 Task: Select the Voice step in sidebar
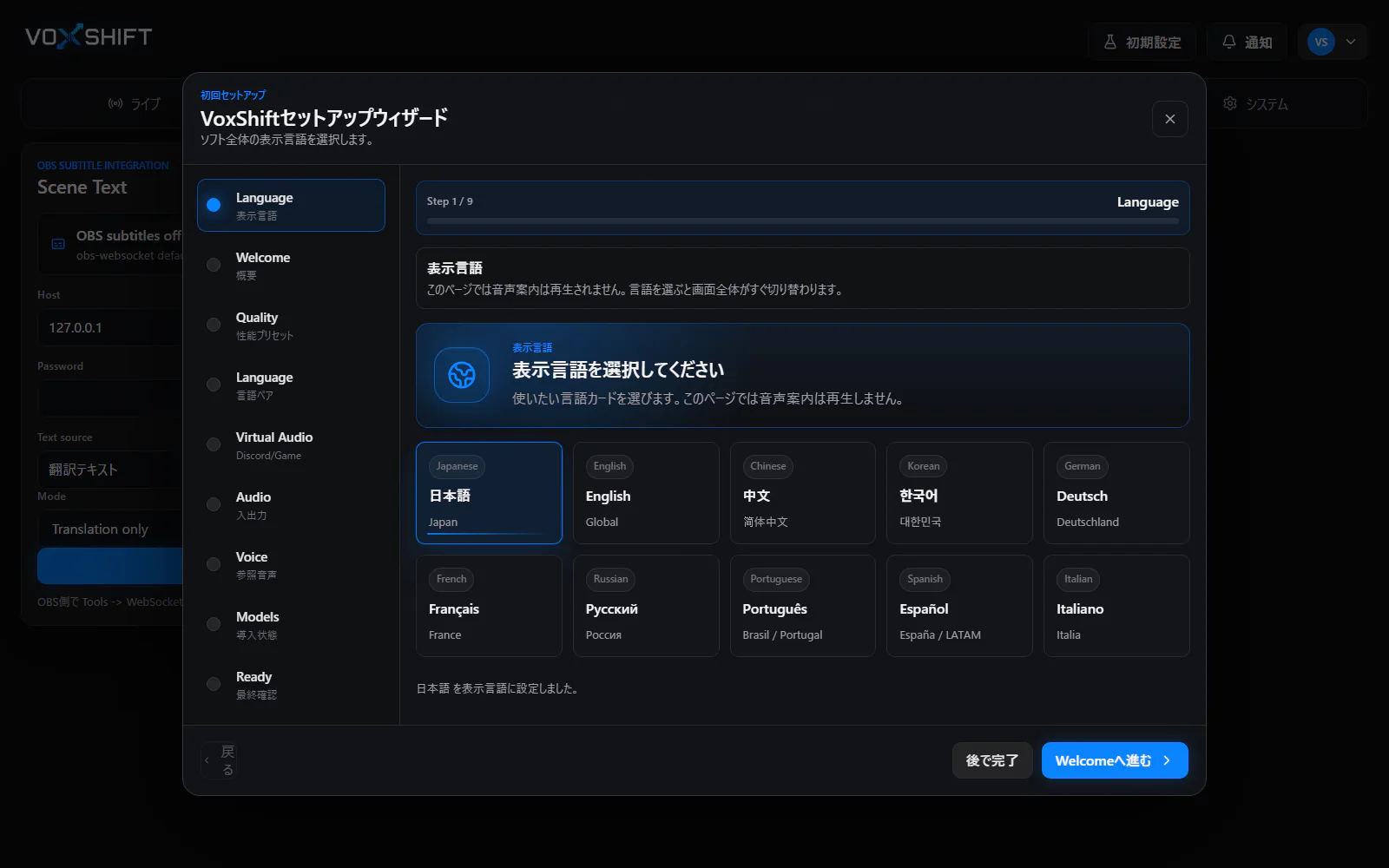pos(291,565)
